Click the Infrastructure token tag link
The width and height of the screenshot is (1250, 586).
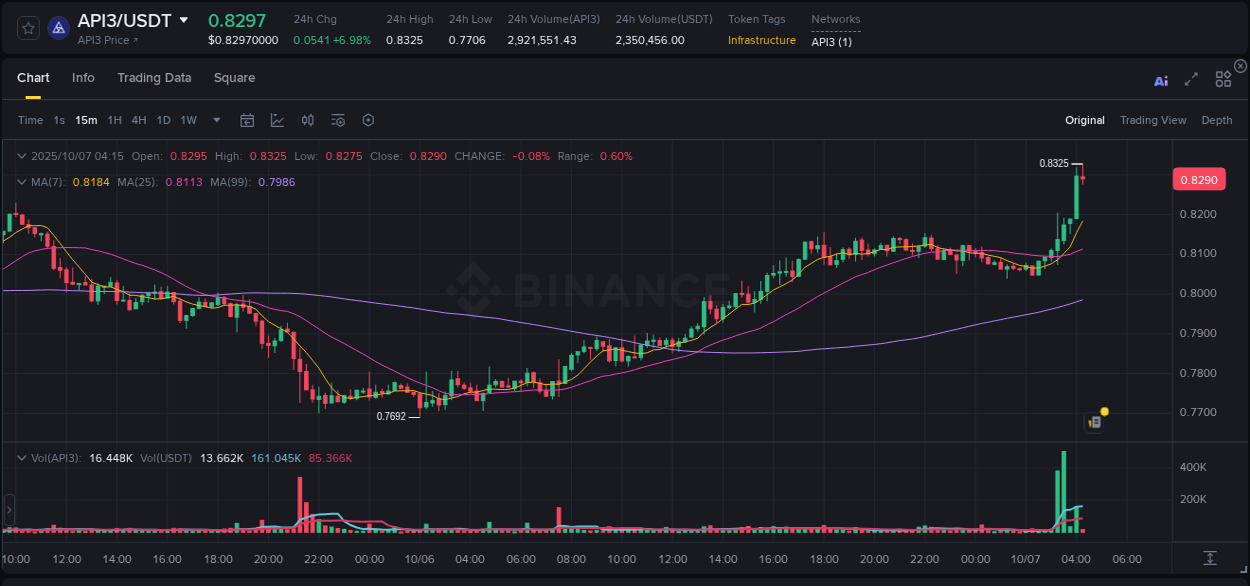point(760,41)
